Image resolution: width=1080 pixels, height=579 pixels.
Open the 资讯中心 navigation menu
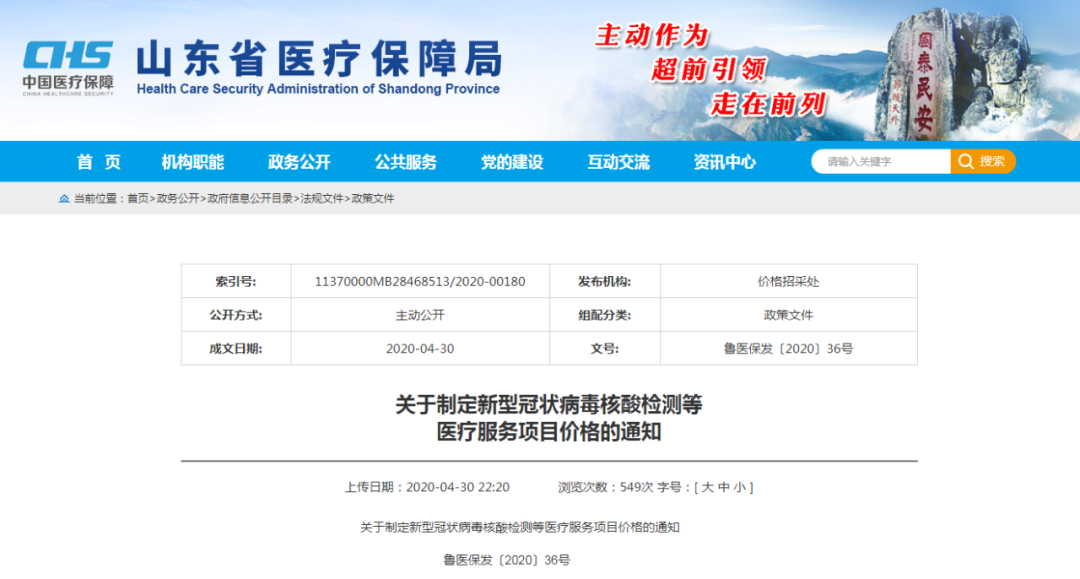724,162
